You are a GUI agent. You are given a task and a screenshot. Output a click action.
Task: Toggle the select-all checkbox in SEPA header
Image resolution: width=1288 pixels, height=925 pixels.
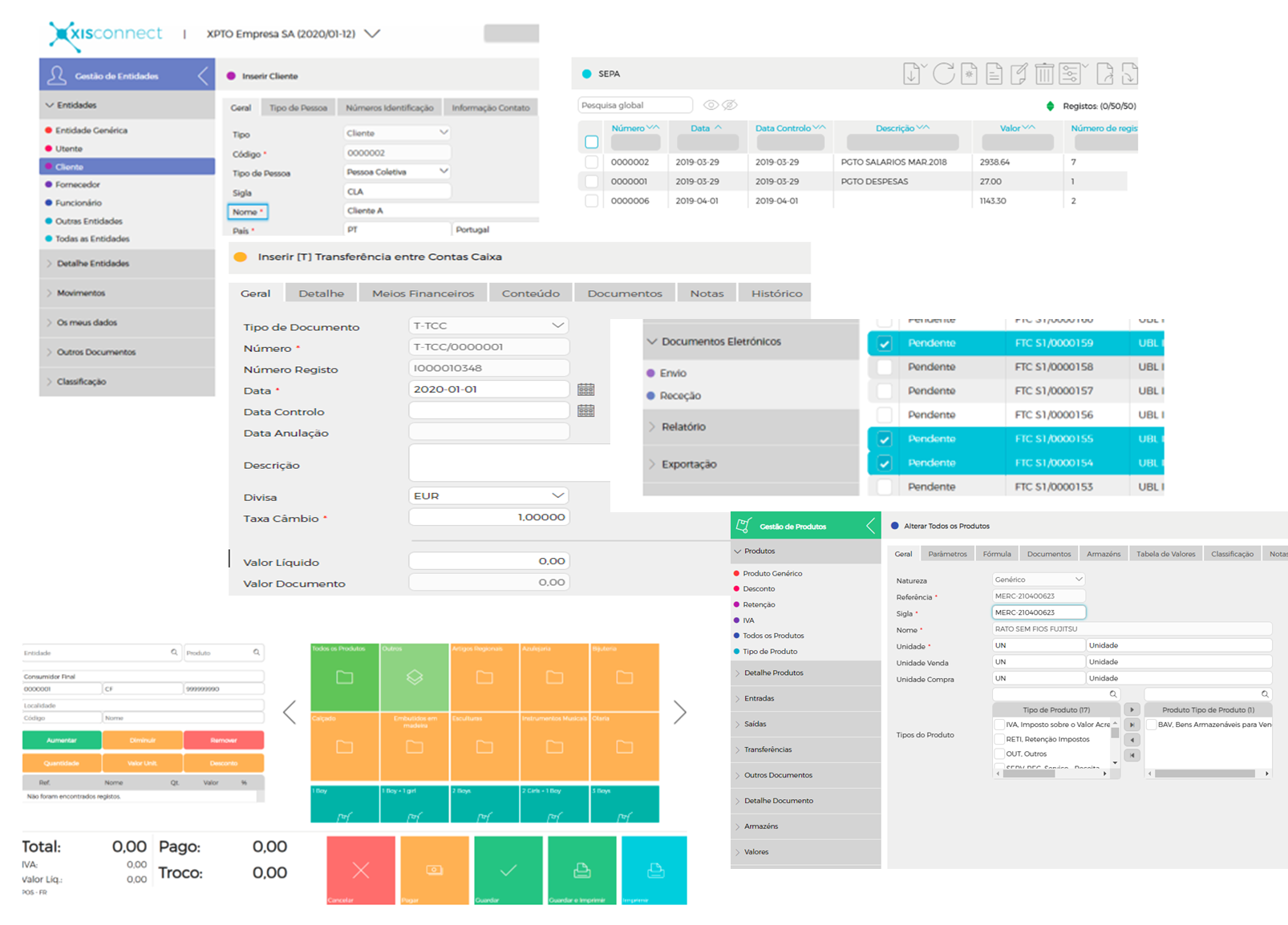(x=592, y=142)
